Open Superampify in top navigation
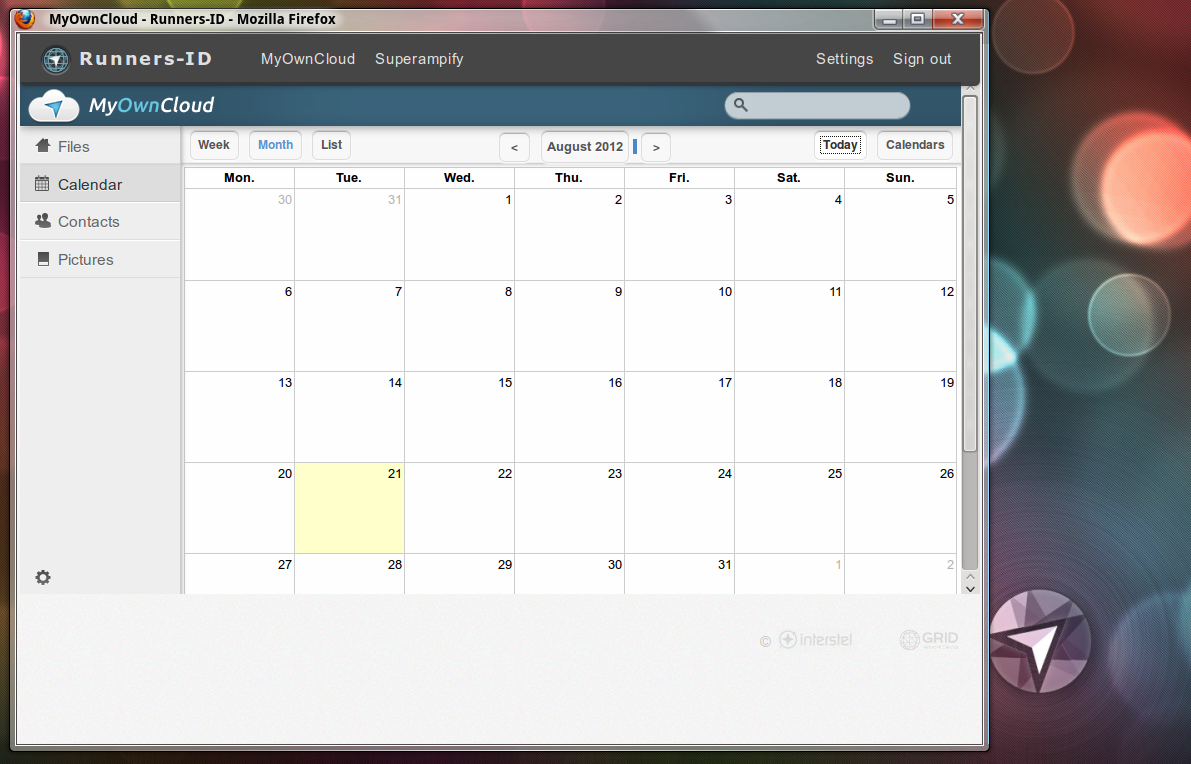The height and width of the screenshot is (764, 1191). 419,59
